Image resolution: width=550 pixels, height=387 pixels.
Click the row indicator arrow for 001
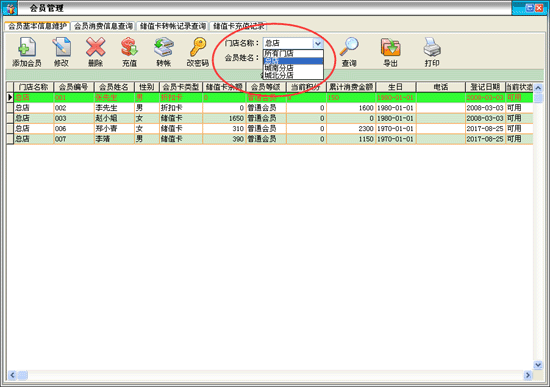[10, 97]
